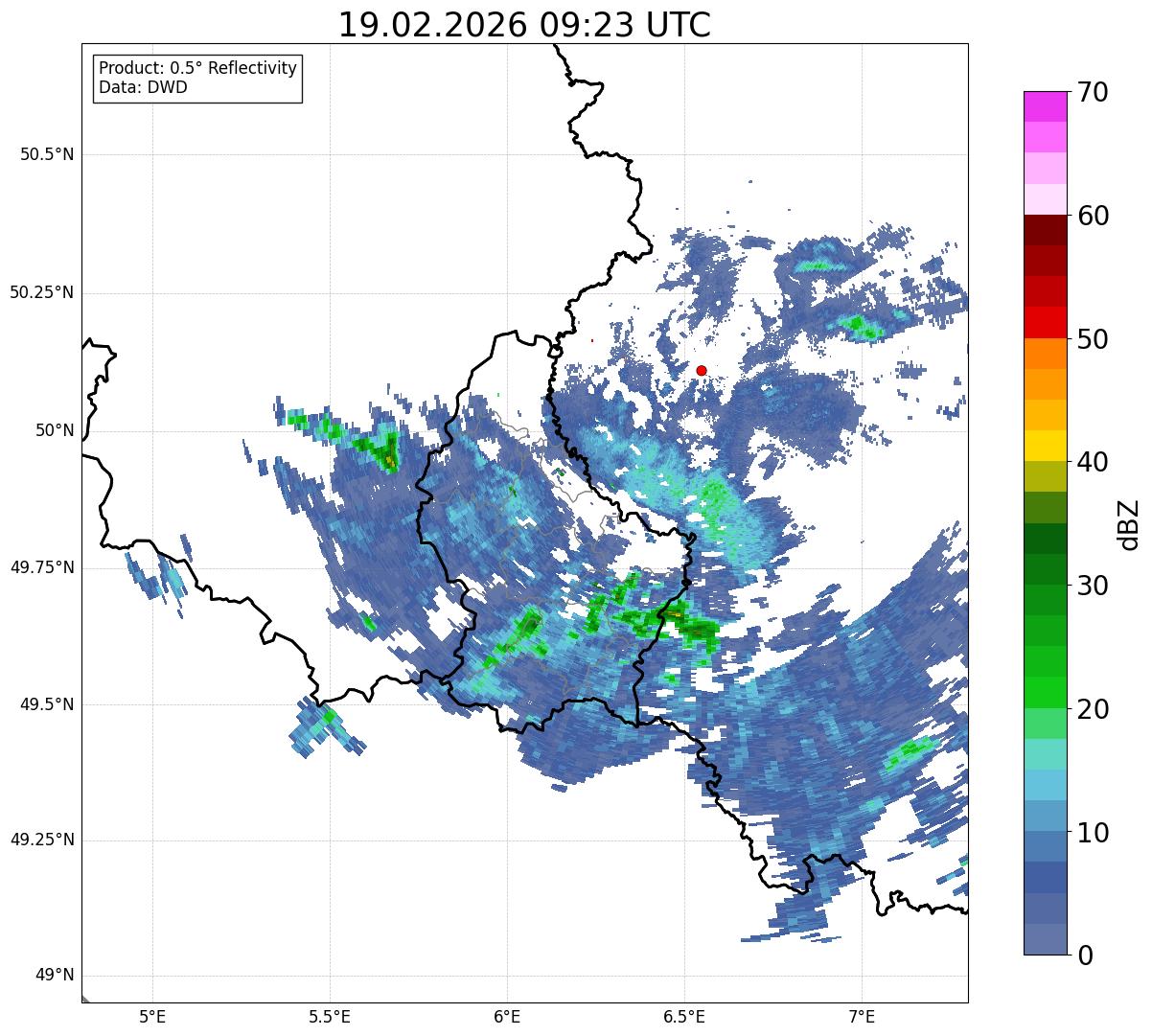Click the '49.25°N' latitude label
Image resolution: width=1152 pixels, height=1036 pixels.
point(41,840)
